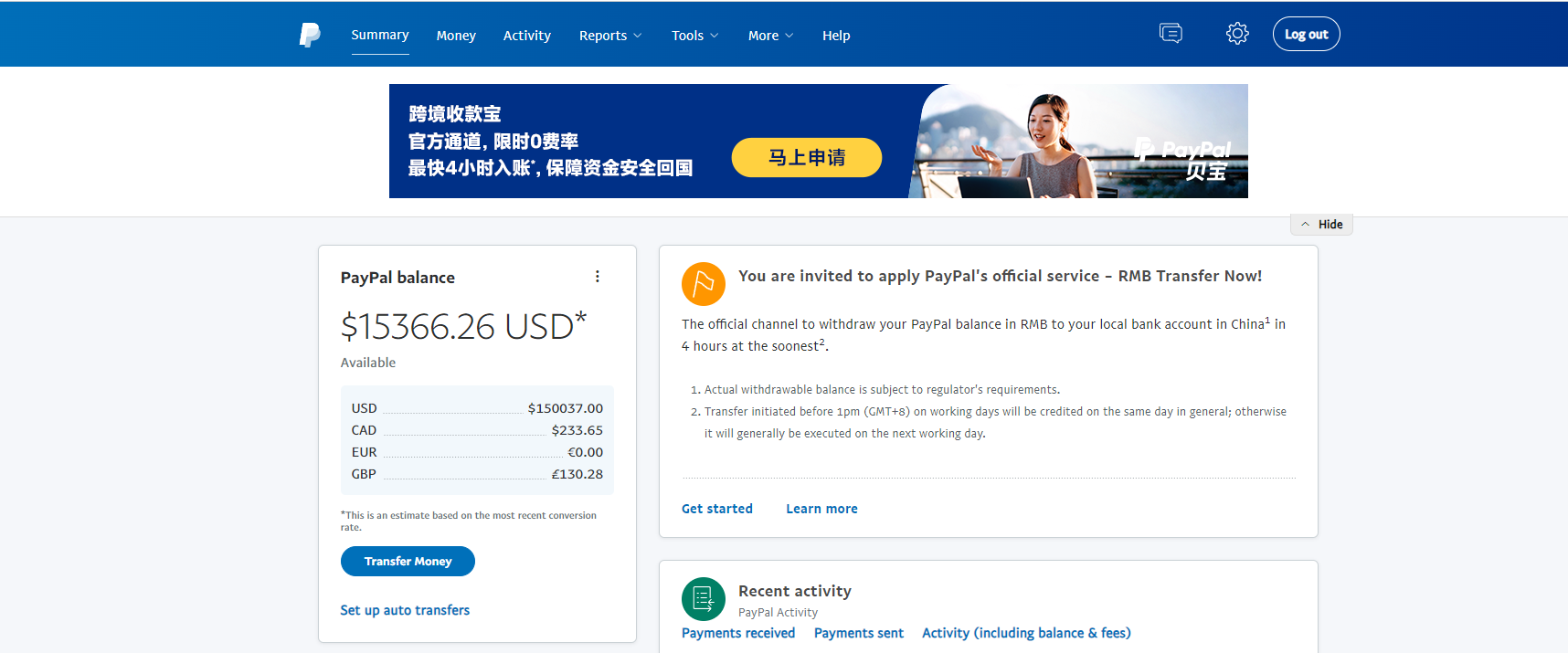Screen dimensions: 1568x653
Task: Open the Payments received link
Action: (x=738, y=633)
